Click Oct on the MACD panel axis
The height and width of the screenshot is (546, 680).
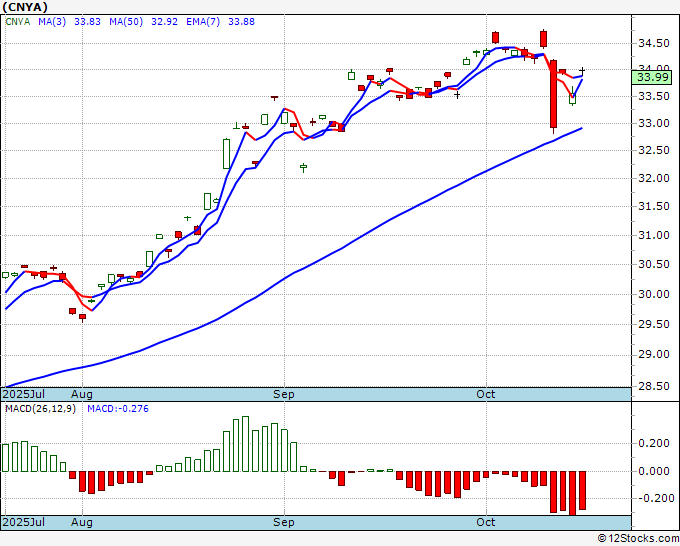[486, 522]
